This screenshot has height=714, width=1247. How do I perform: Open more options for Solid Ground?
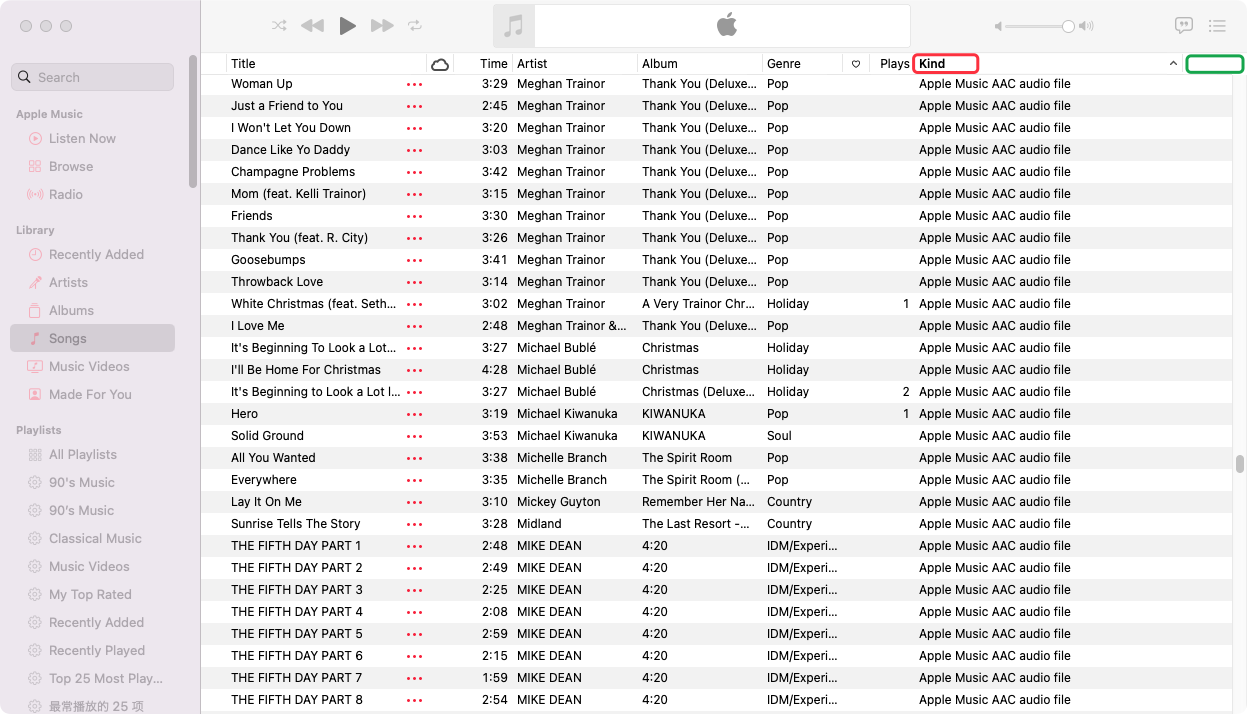click(414, 436)
